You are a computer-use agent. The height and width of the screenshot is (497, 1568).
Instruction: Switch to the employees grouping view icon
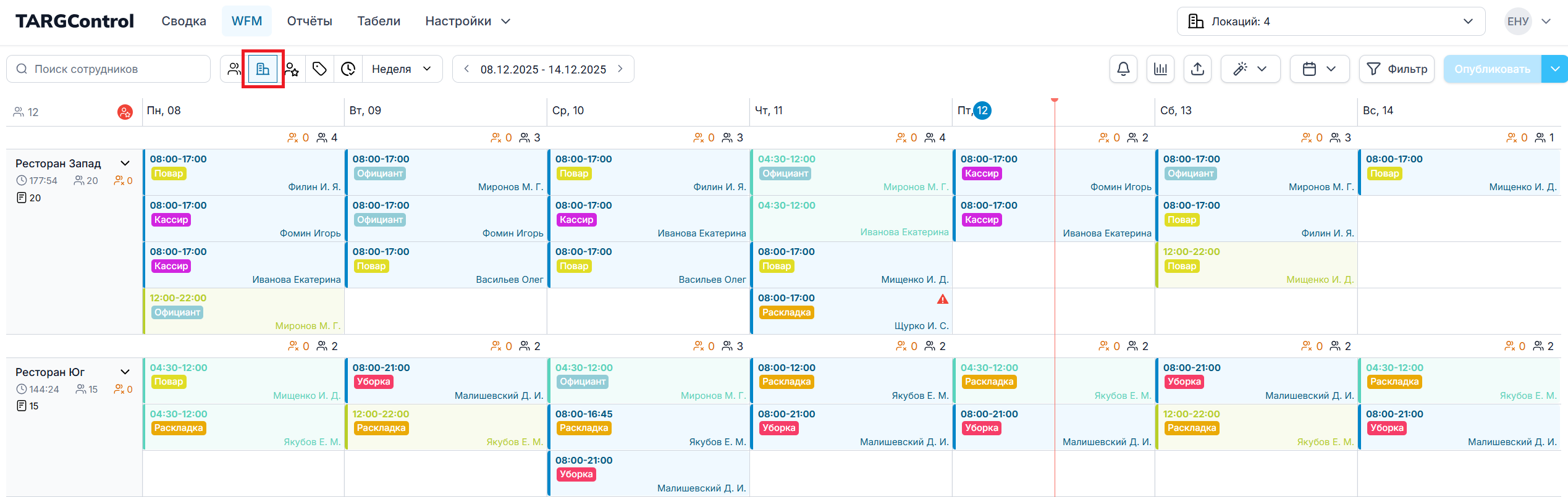click(234, 69)
